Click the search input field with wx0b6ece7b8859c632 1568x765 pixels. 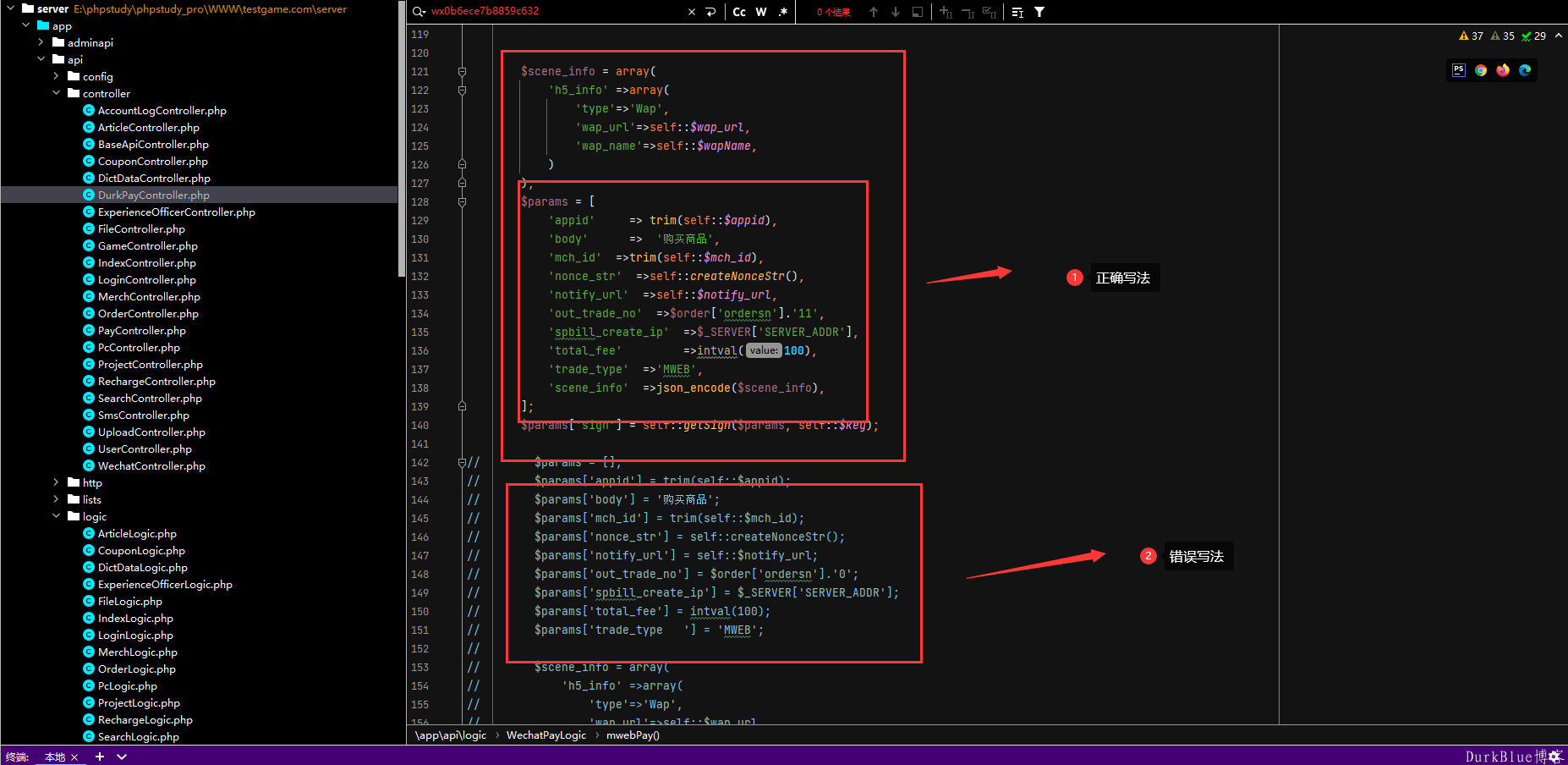click(x=554, y=12)
